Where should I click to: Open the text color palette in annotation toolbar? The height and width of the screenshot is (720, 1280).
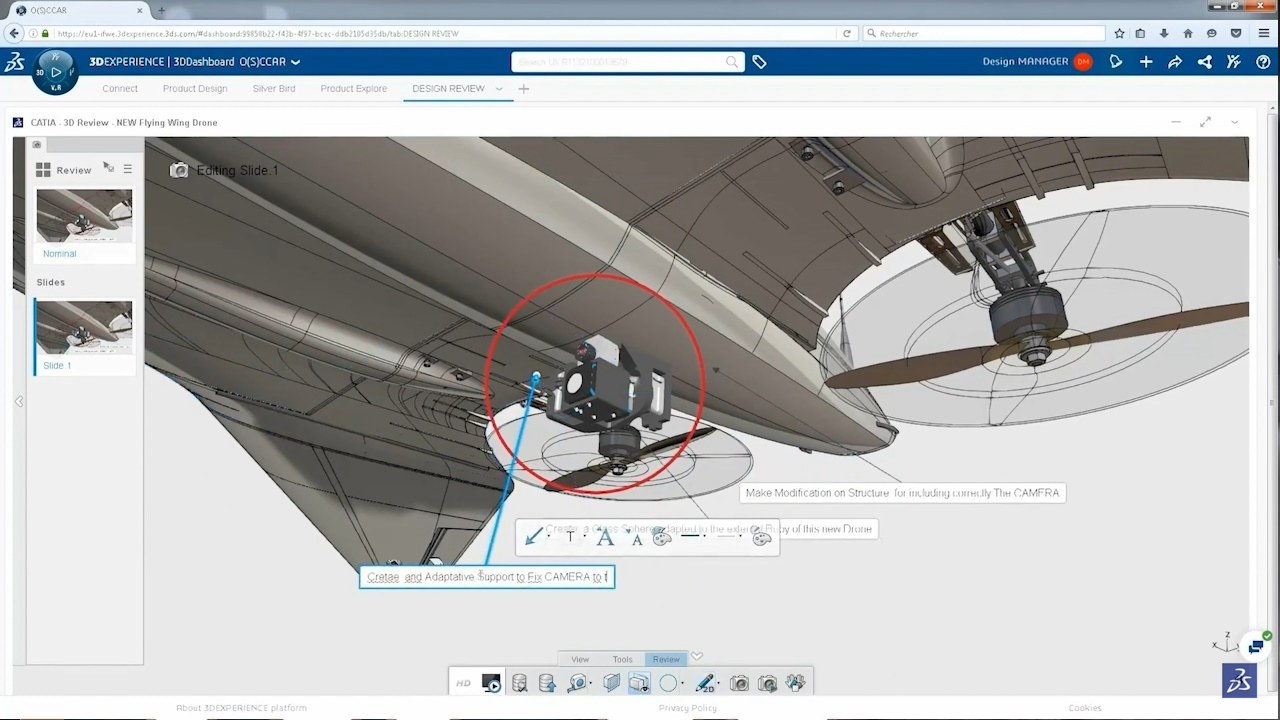661,538
